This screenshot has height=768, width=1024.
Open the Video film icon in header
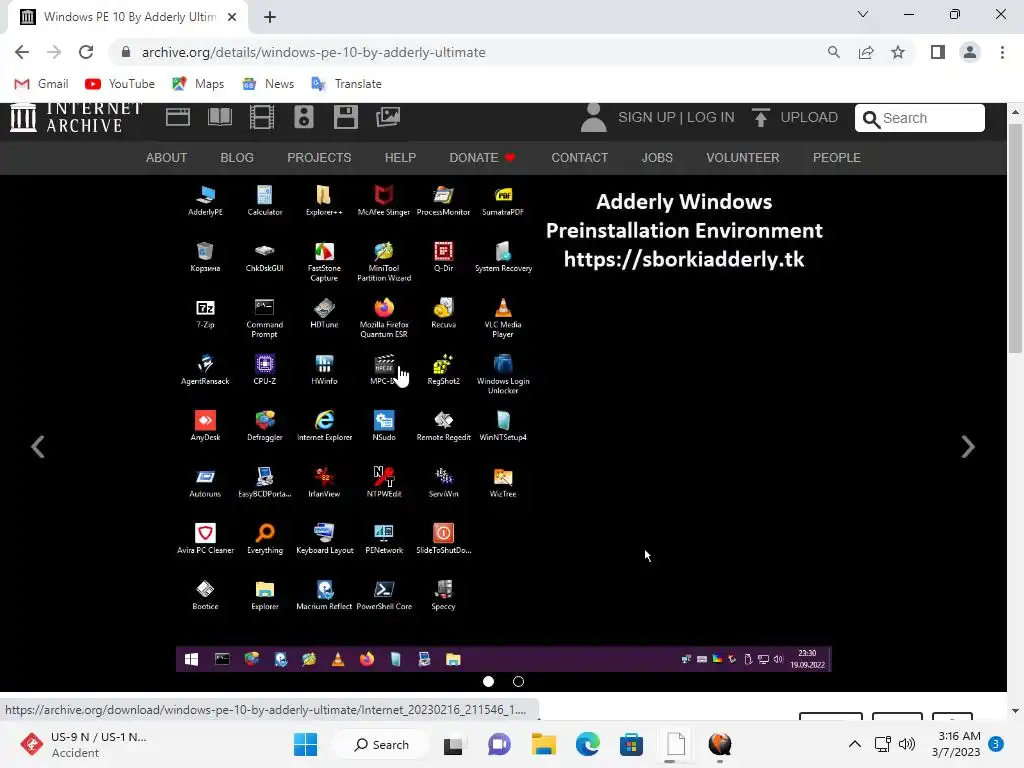click(262, 118)
